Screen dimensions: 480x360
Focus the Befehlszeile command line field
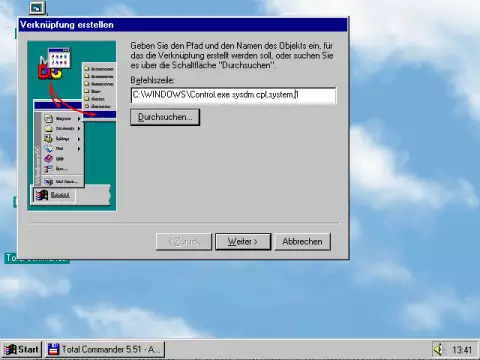pos(233,95)
